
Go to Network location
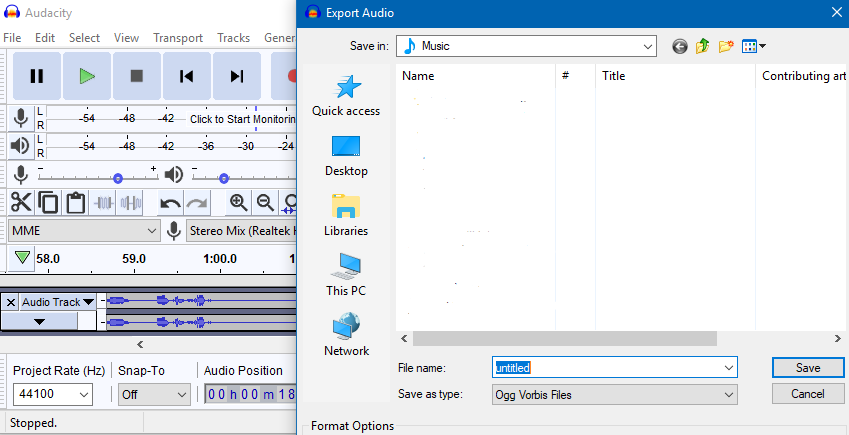pos(346,335)
